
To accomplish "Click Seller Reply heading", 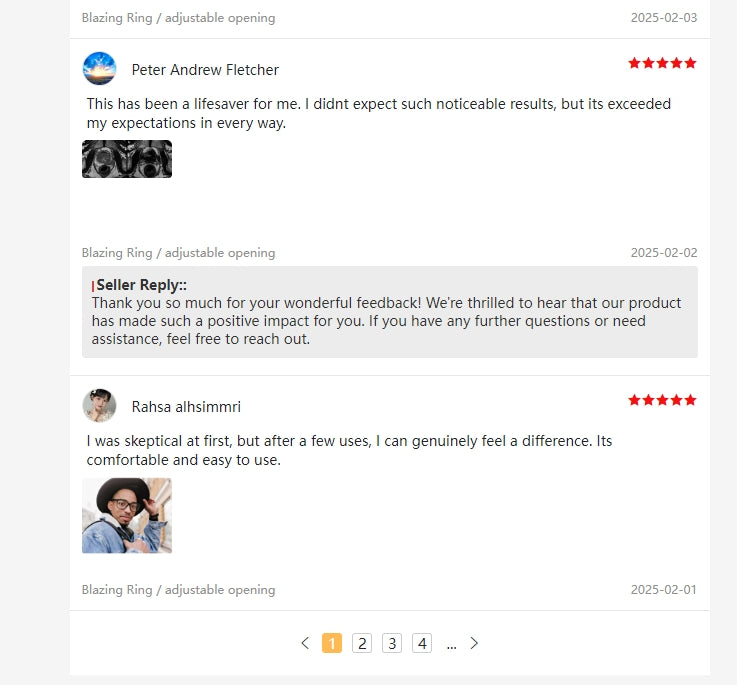I will pyautogui.click(x=141, y=285).
